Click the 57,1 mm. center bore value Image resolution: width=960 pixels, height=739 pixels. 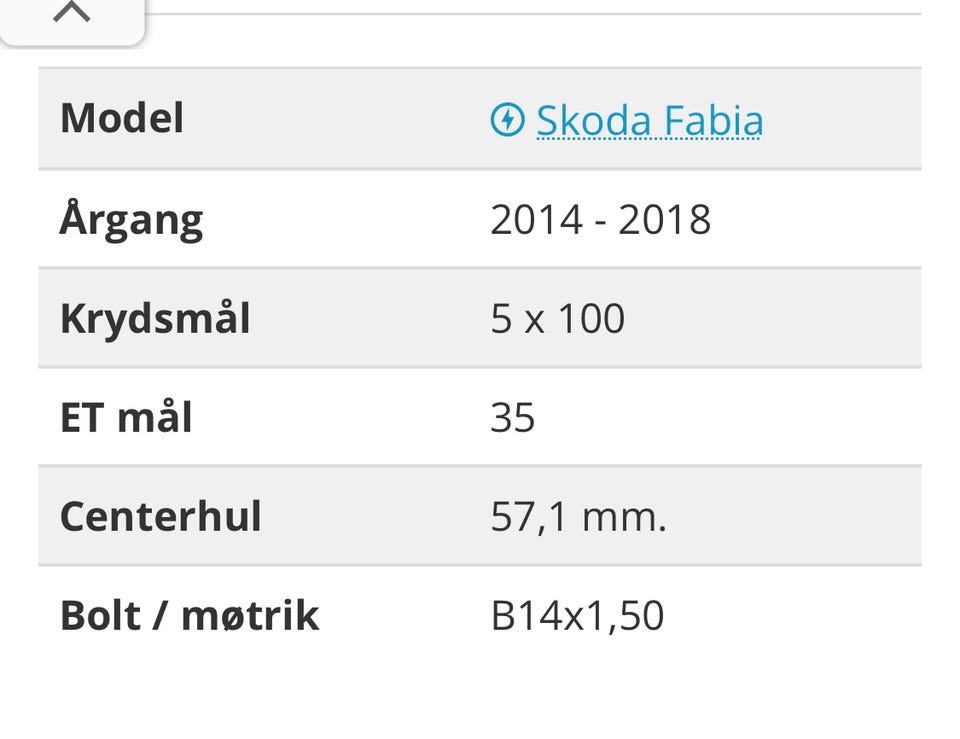tap(578, 516)
